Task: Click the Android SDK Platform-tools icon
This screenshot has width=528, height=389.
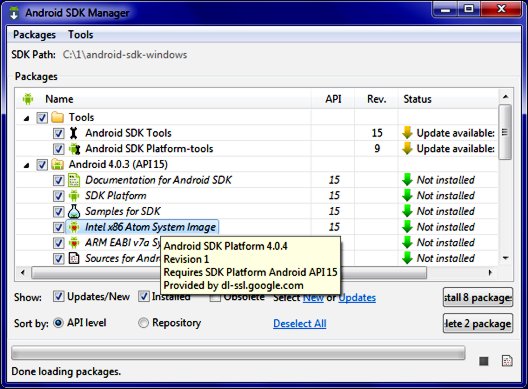Action: click(x=74, y=149)
